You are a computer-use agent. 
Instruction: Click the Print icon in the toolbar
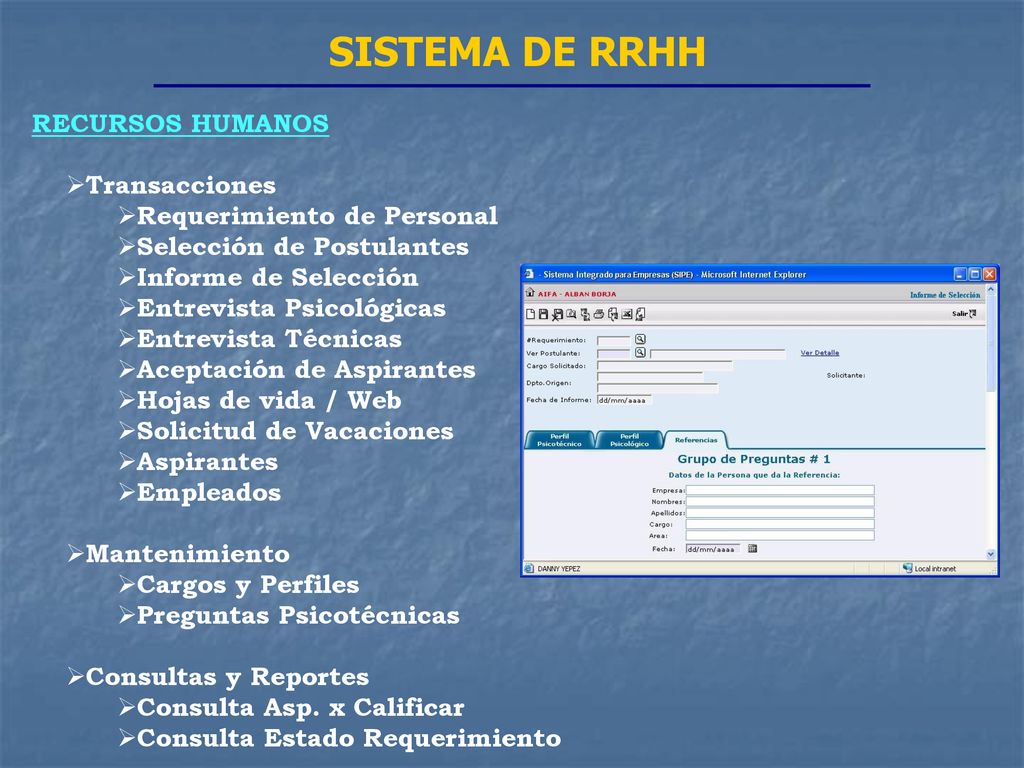pos(599,314)
